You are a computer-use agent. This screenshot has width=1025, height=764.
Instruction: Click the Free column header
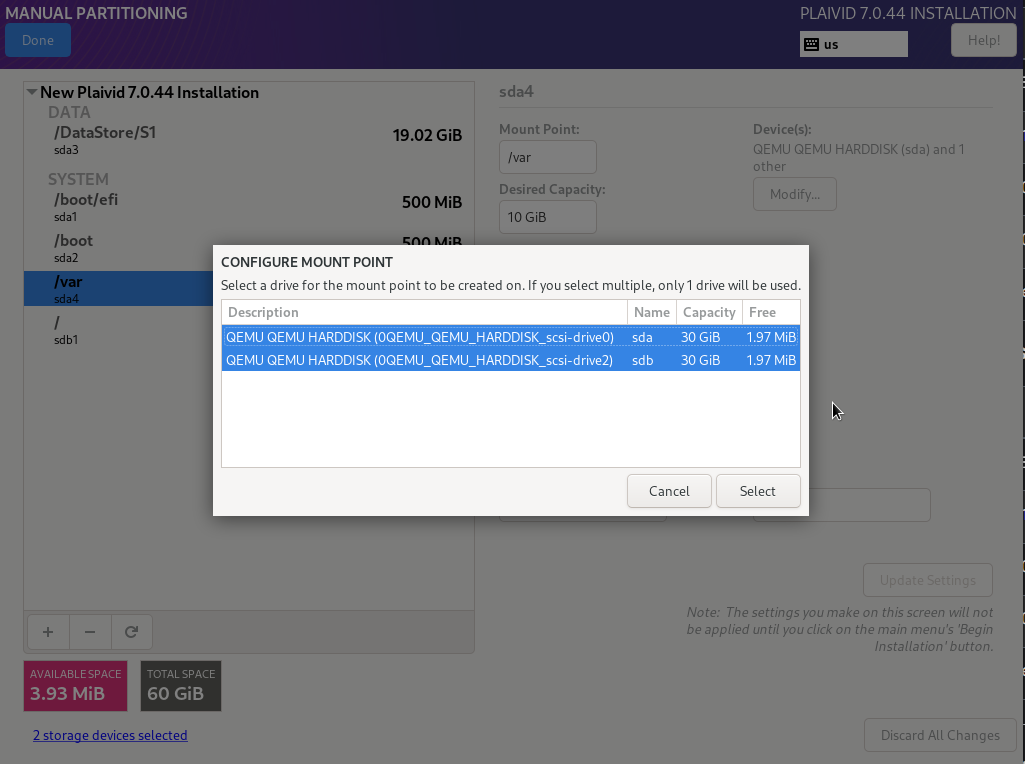pos(771,312)
